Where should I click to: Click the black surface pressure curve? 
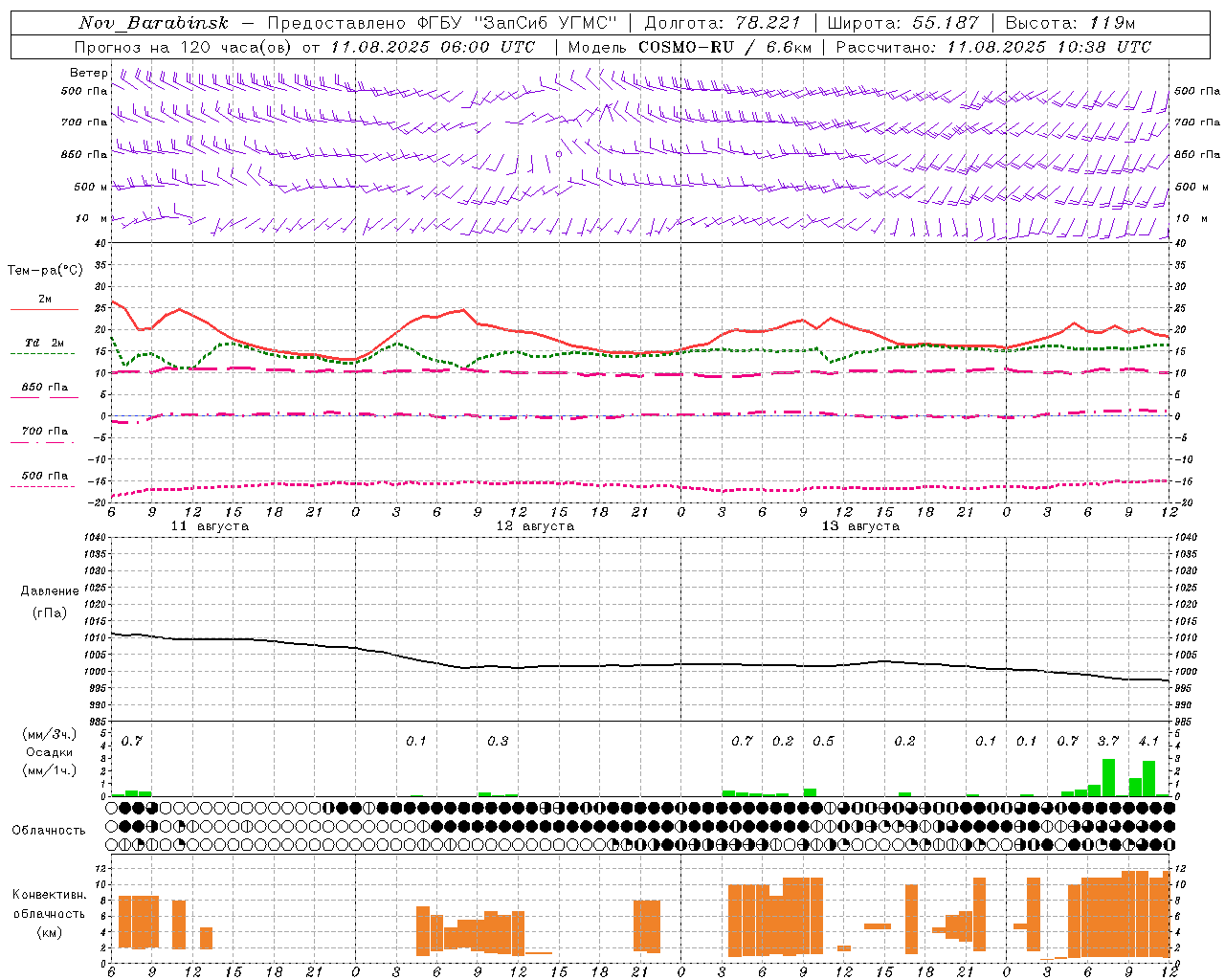639,665
